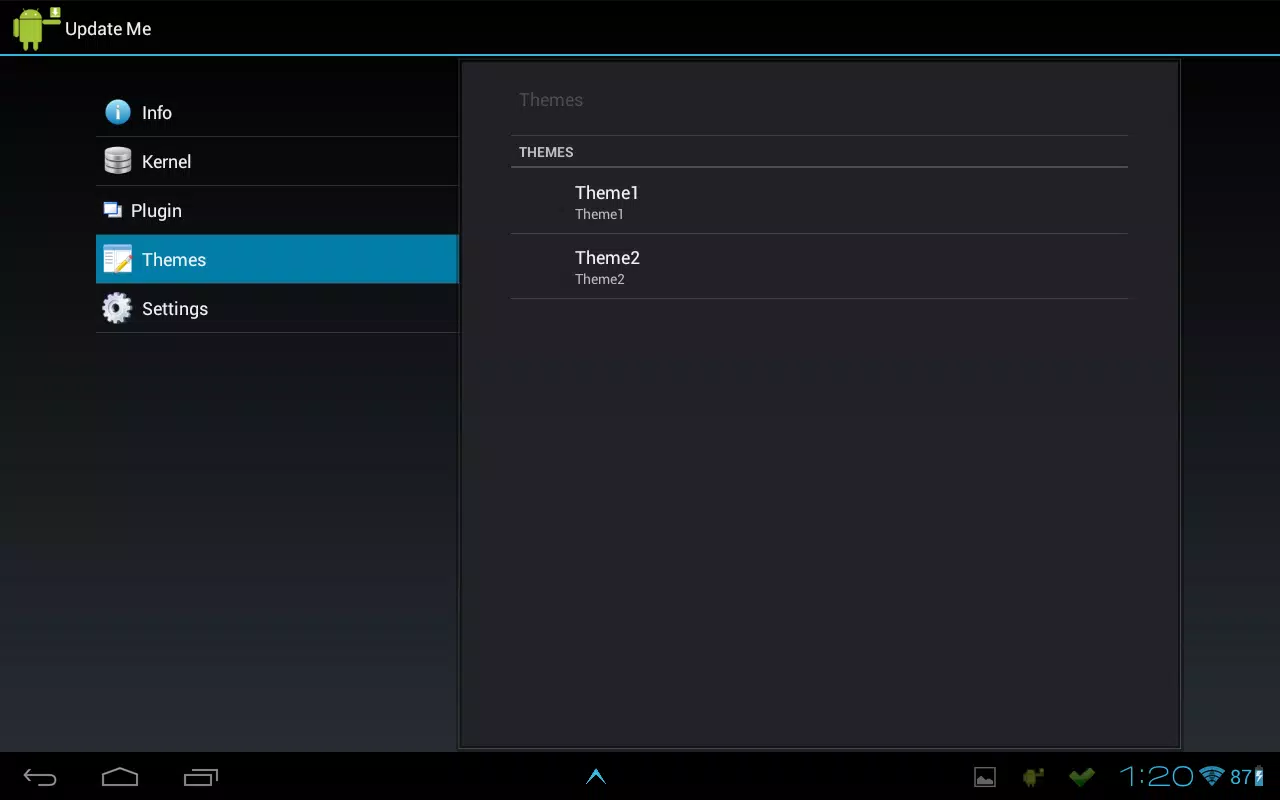Open the Recent Apps switcher
Screen dimensions: 1280x800
pyautogui.click(x=201, y=777)
